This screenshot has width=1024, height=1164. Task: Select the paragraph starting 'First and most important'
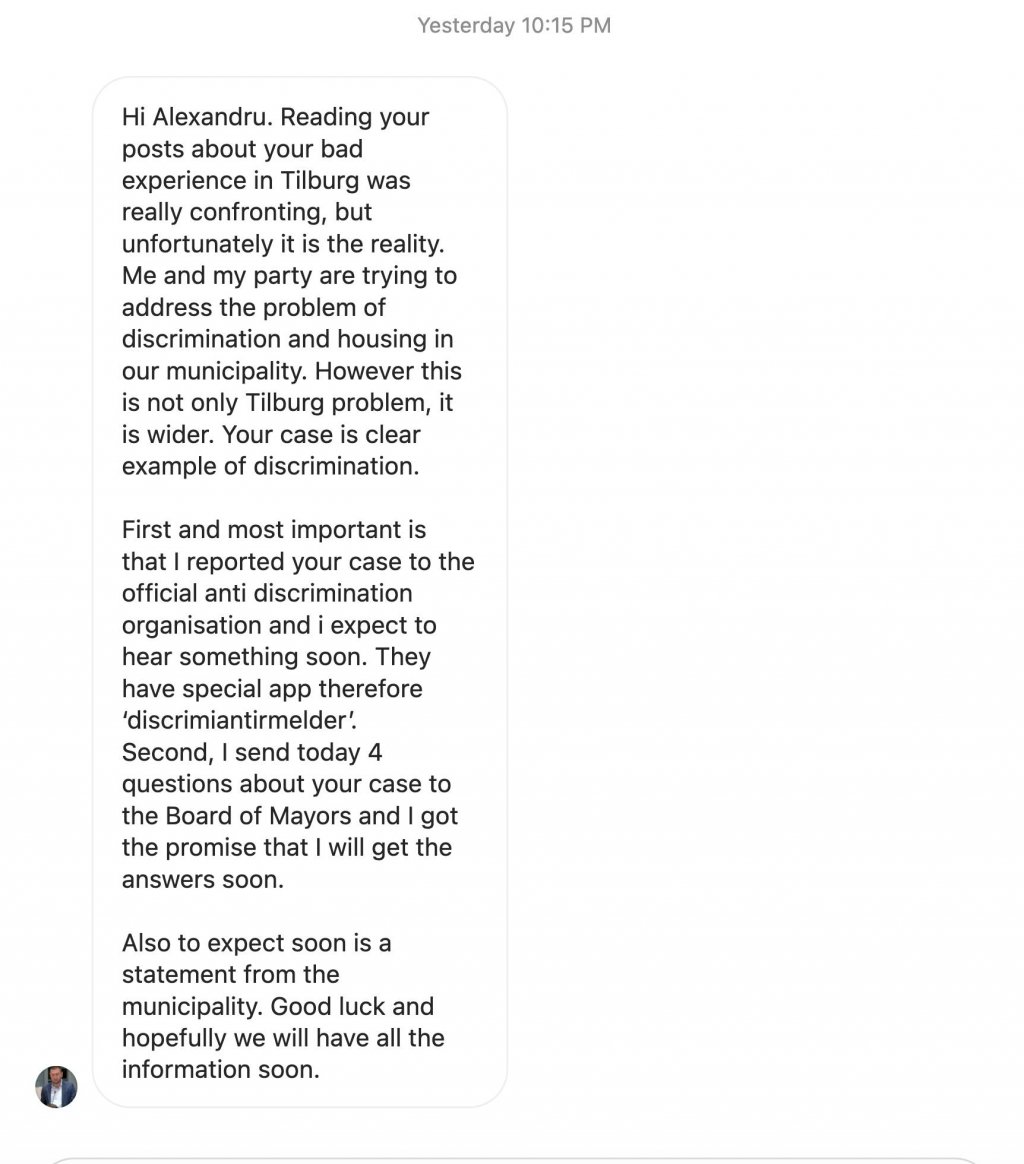point(298,704)
